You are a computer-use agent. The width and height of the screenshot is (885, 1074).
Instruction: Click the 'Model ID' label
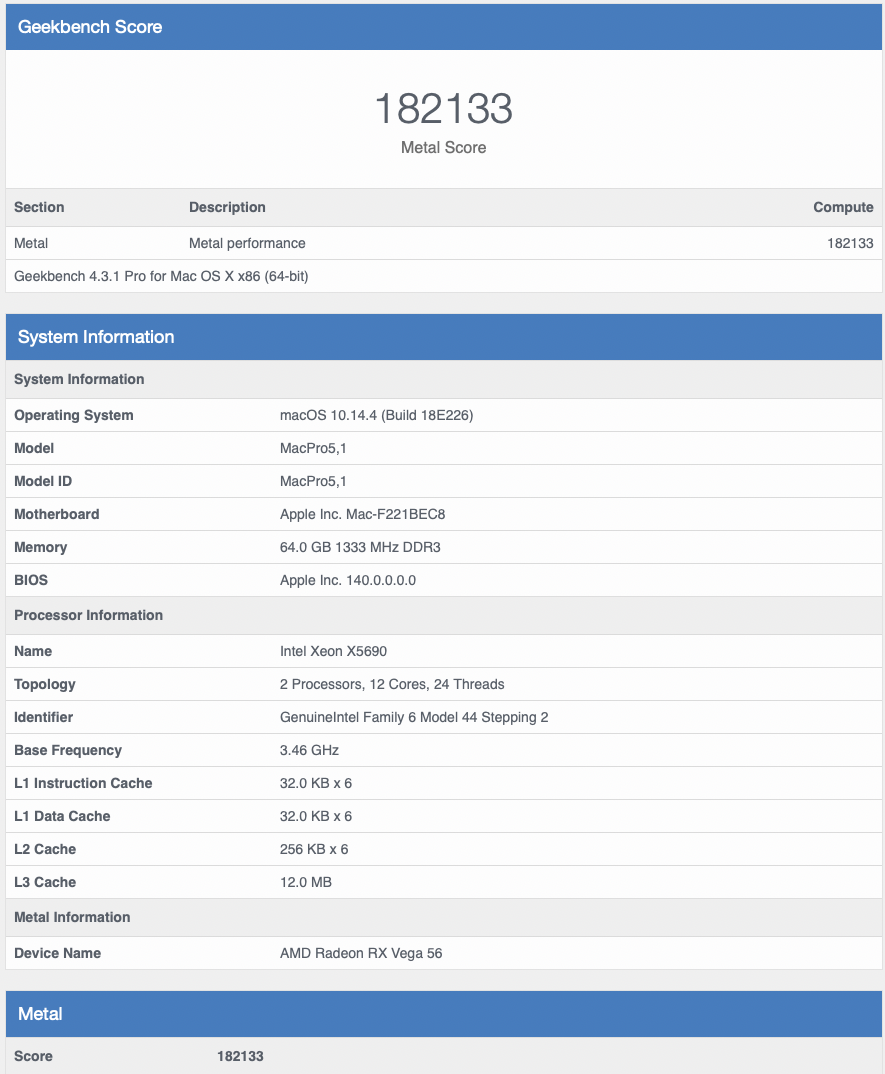[43, 481]
